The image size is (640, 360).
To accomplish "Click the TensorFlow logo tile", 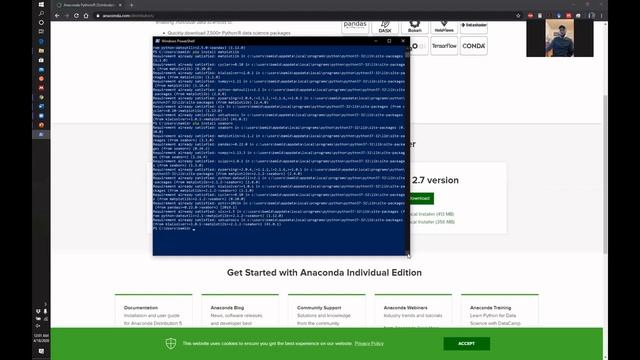I will pyautogui.click(x=444, y=46).
